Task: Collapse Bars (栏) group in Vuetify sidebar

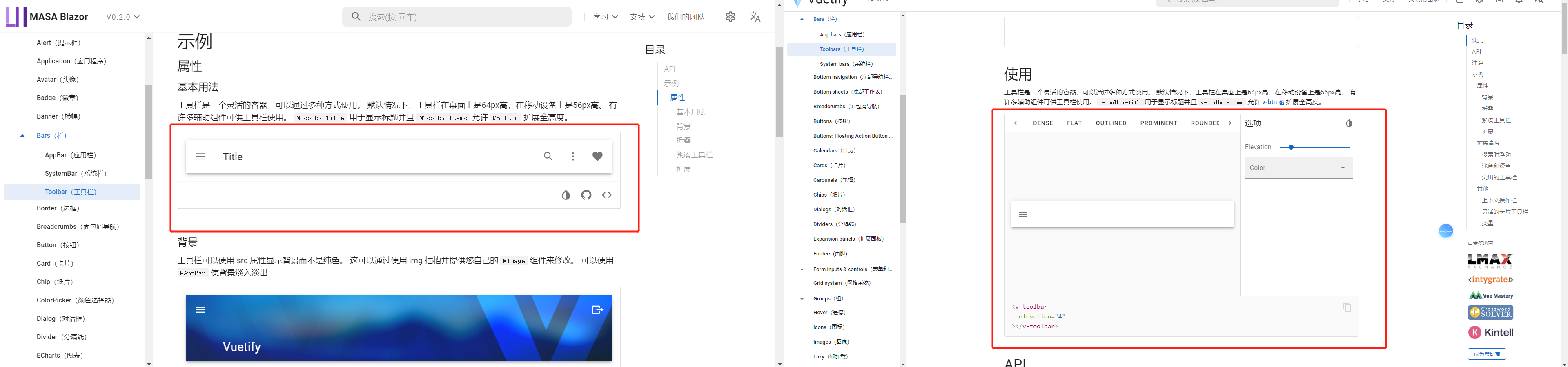Action: tap(802, 20)
